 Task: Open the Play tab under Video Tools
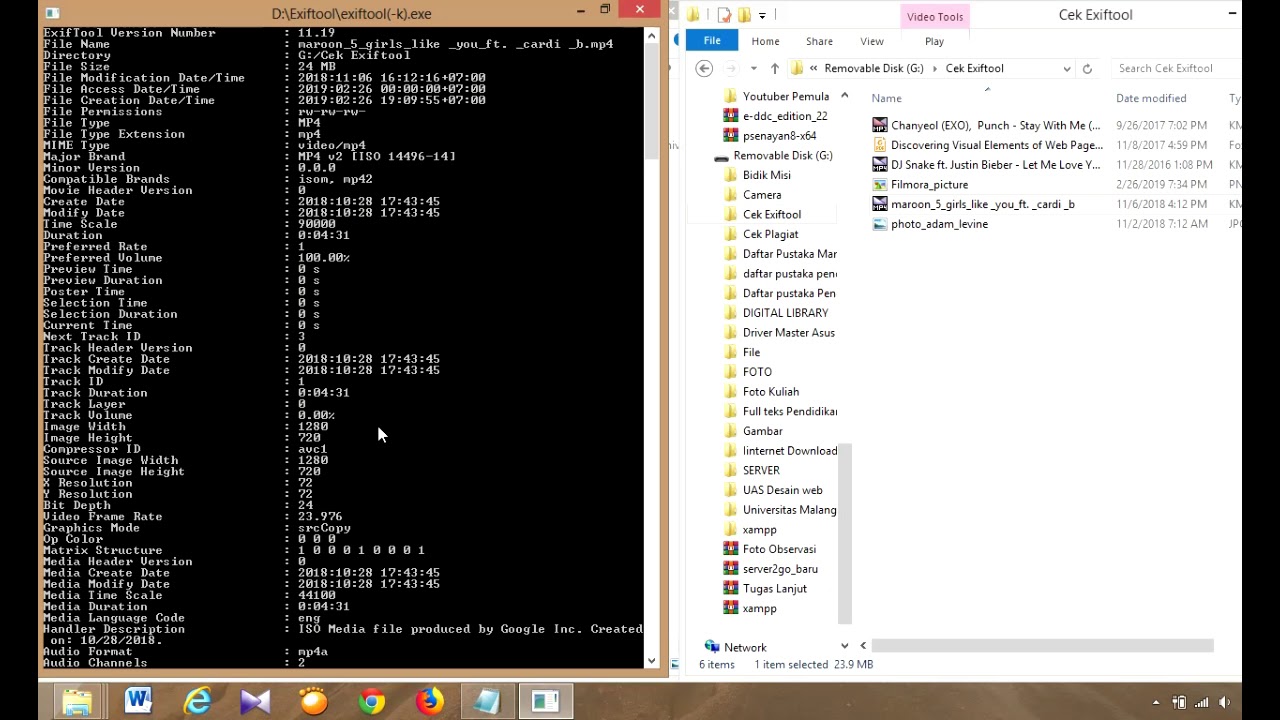coord(934,41)
